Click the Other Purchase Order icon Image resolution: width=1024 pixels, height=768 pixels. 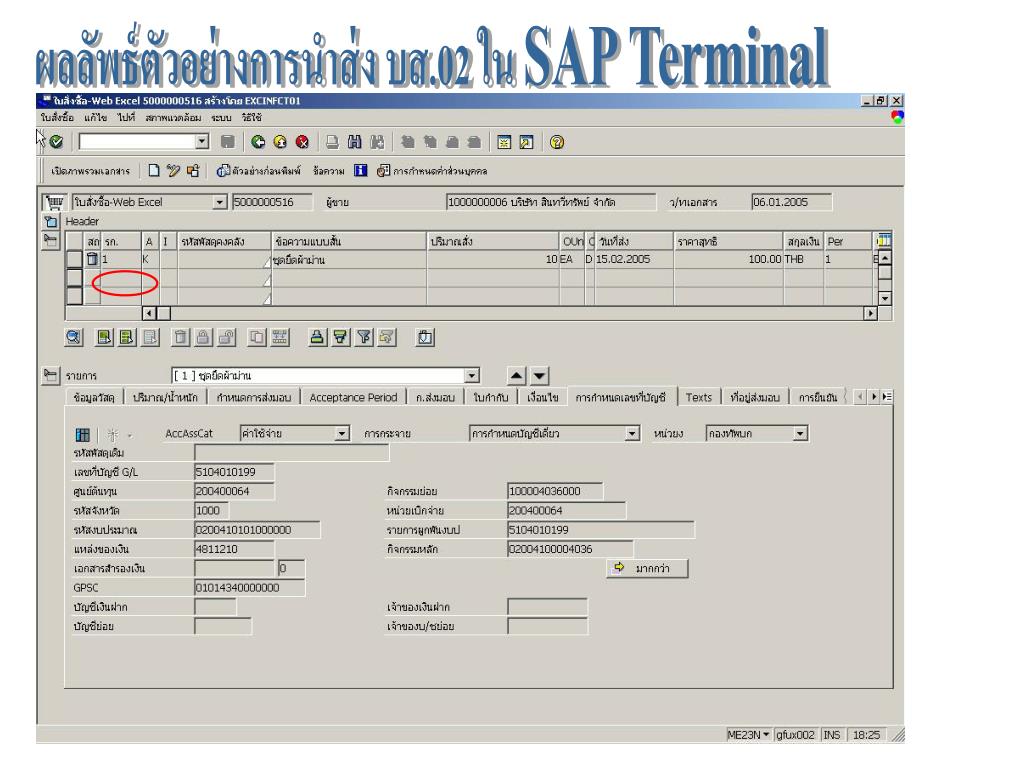click(x=193, y=170)
